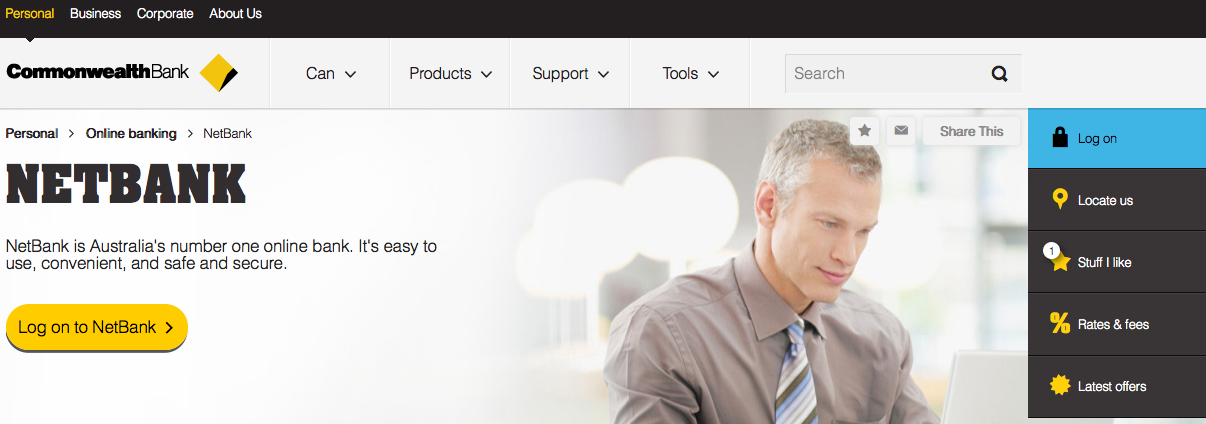Open the Support dropdown menu
The height and width of the screenshot is (424, 1206).
(570, 73)
